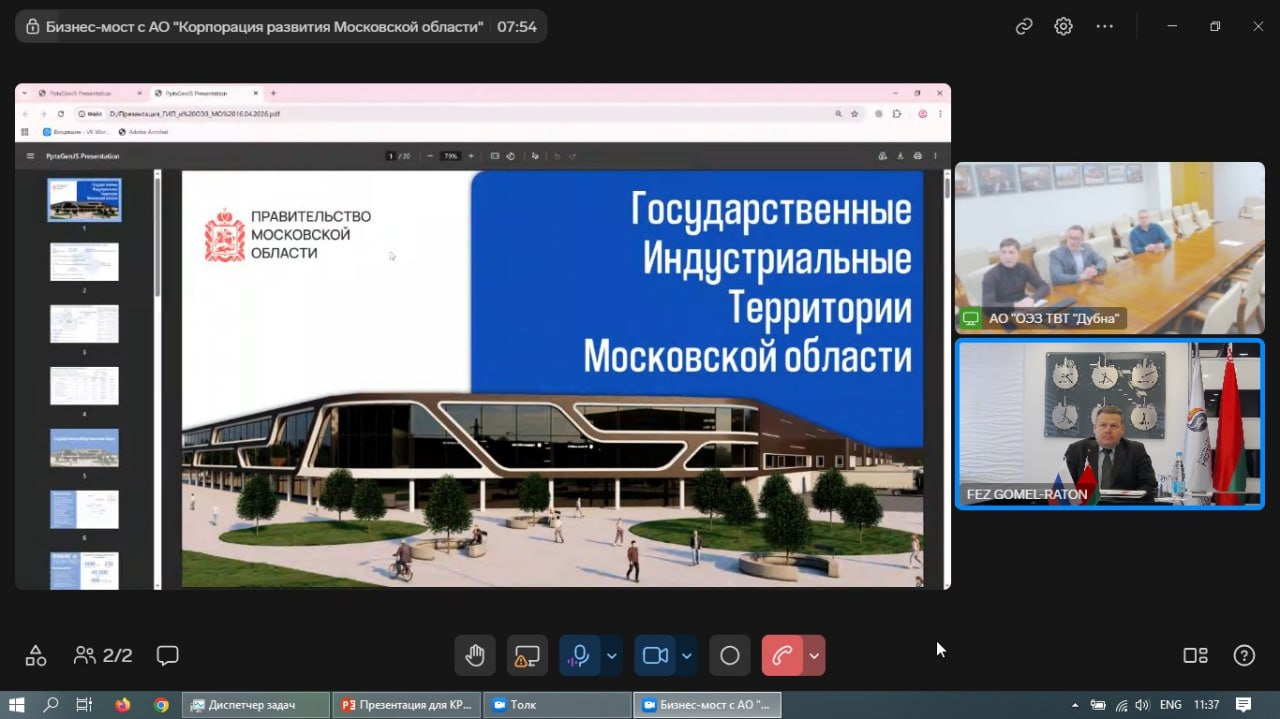The image size is (1280, 719).
Task: Open Windows notification center in tray
Action: [x=1243, y=705]
